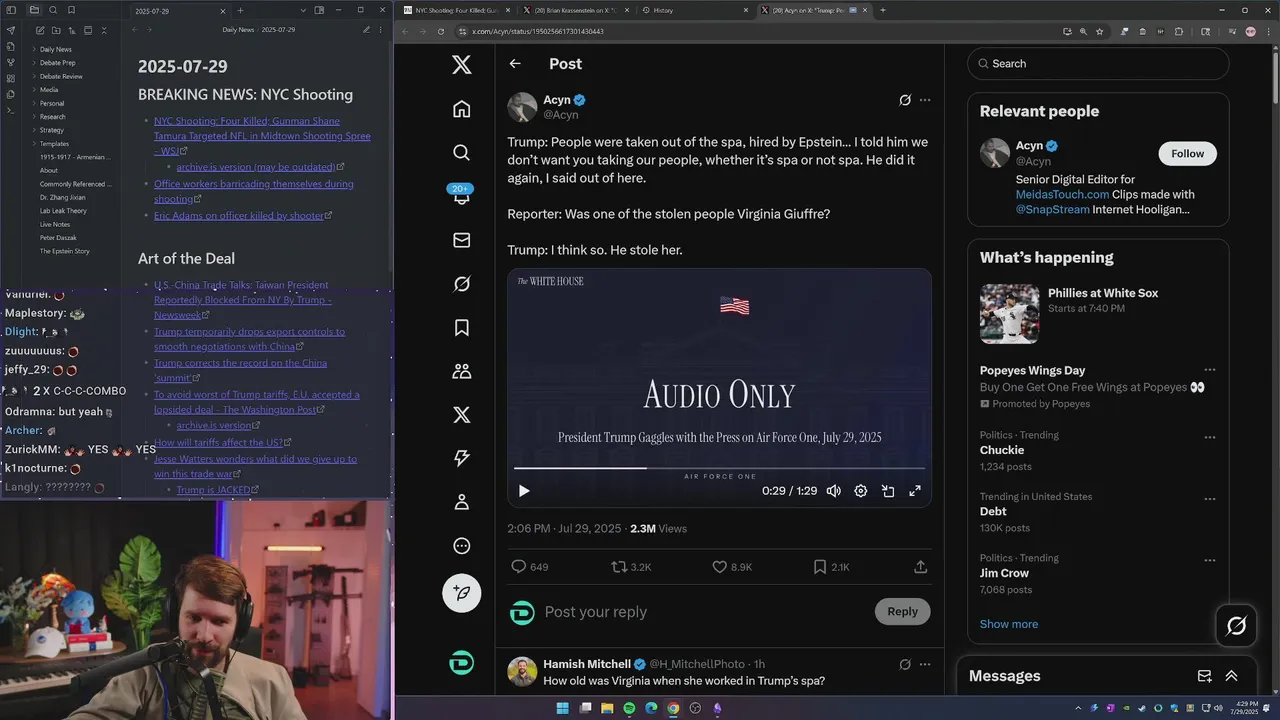The width and height of the screenshot is (1280, 720).
Task: Click picture-in-picture icon on video player
Action: [x=887, y=491]
